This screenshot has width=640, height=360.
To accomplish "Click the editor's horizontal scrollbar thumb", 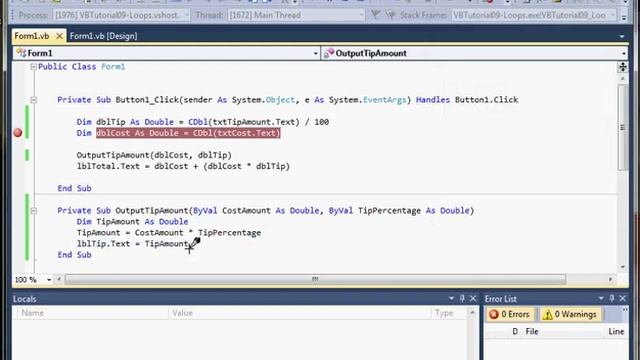I will [x=315, y=279].
